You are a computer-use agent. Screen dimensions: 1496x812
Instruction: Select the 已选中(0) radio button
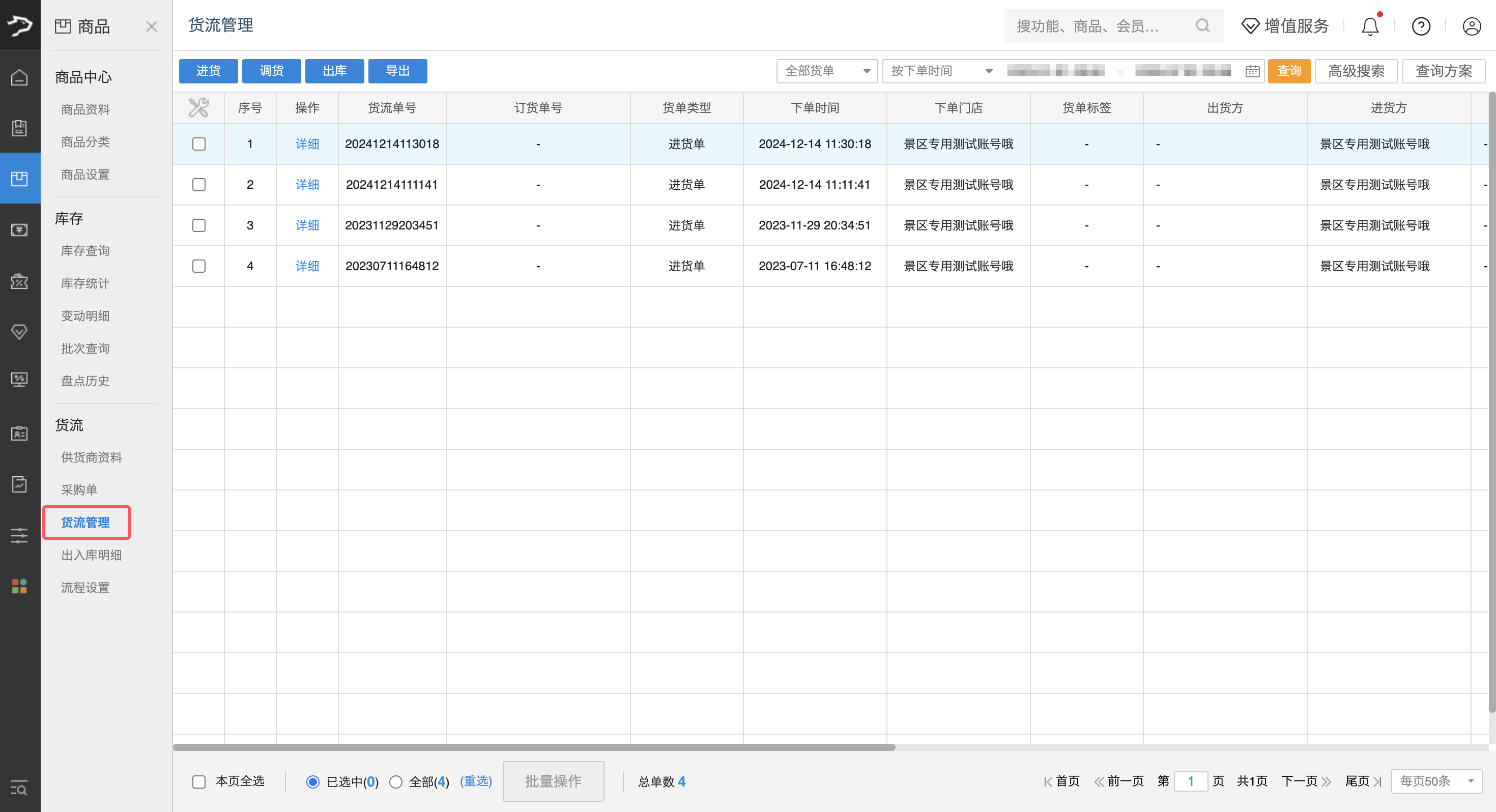tap(312, 782)
